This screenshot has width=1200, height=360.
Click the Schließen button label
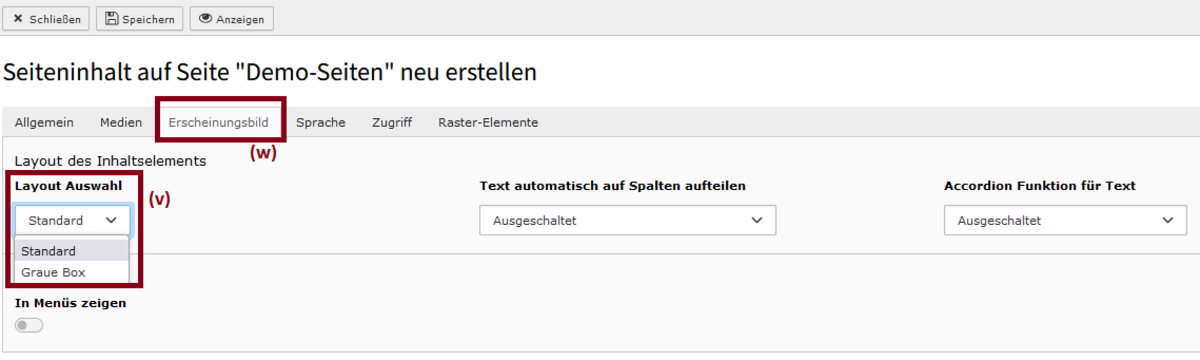[57, 19]
